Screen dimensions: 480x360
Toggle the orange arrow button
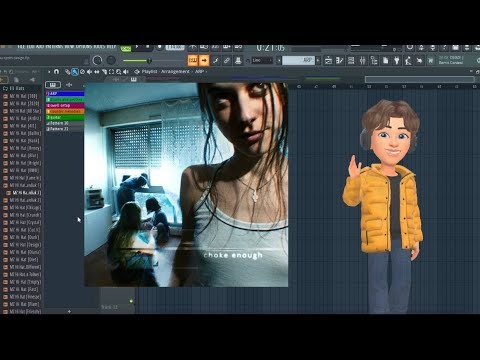[204, 61]
